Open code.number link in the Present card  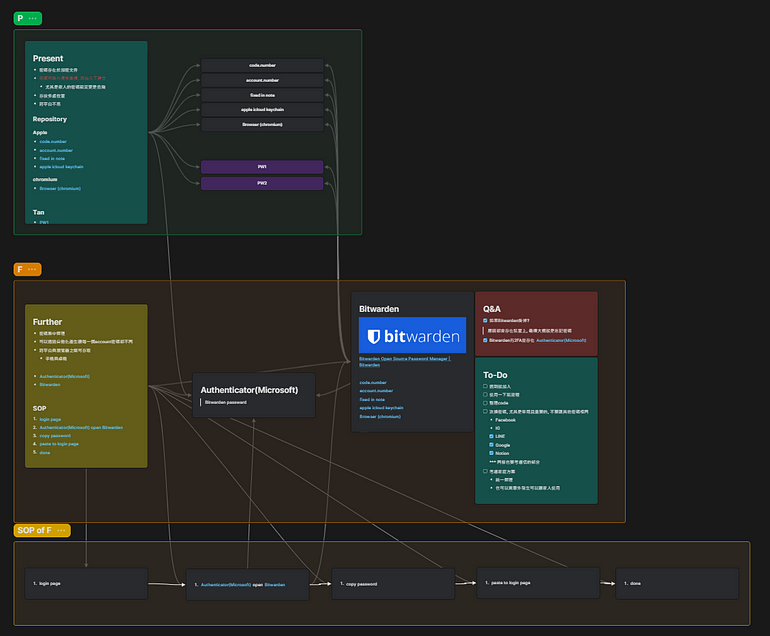pyautogui.click(x=53, y=141)
